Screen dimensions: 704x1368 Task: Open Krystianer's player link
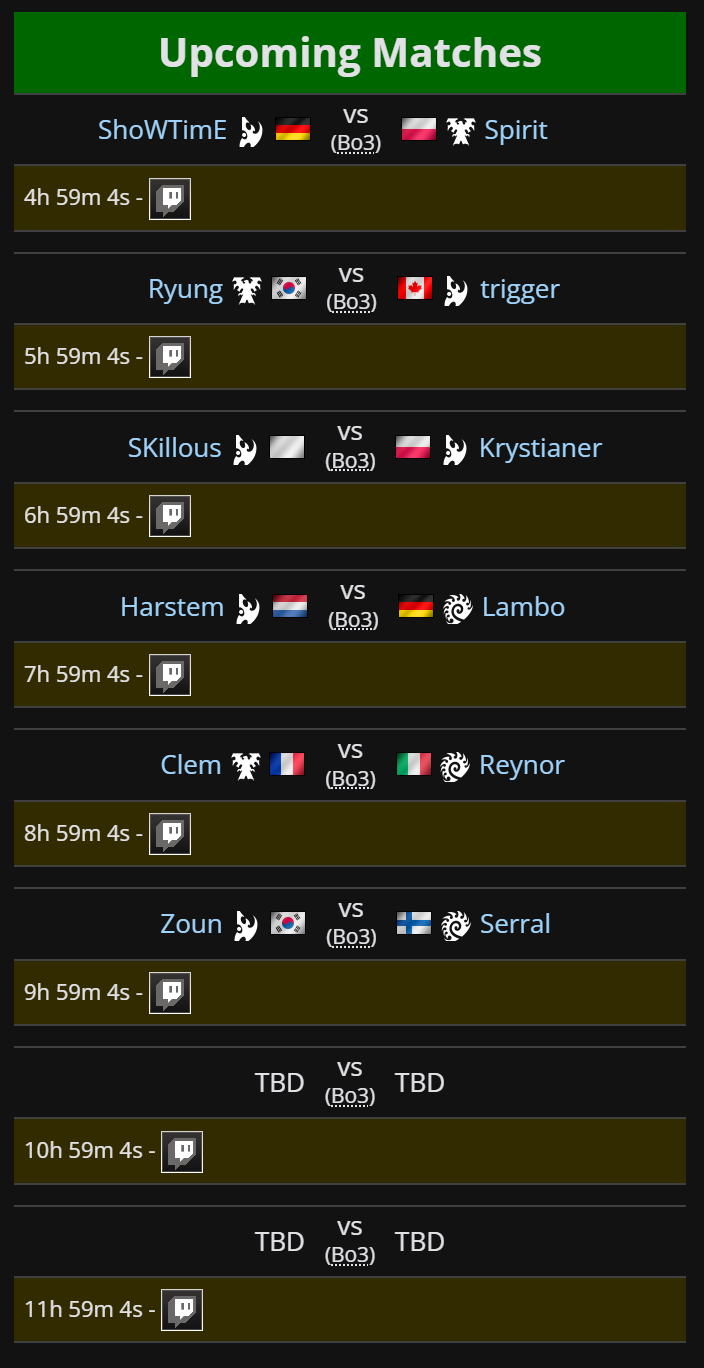click(x=540, y=448)
